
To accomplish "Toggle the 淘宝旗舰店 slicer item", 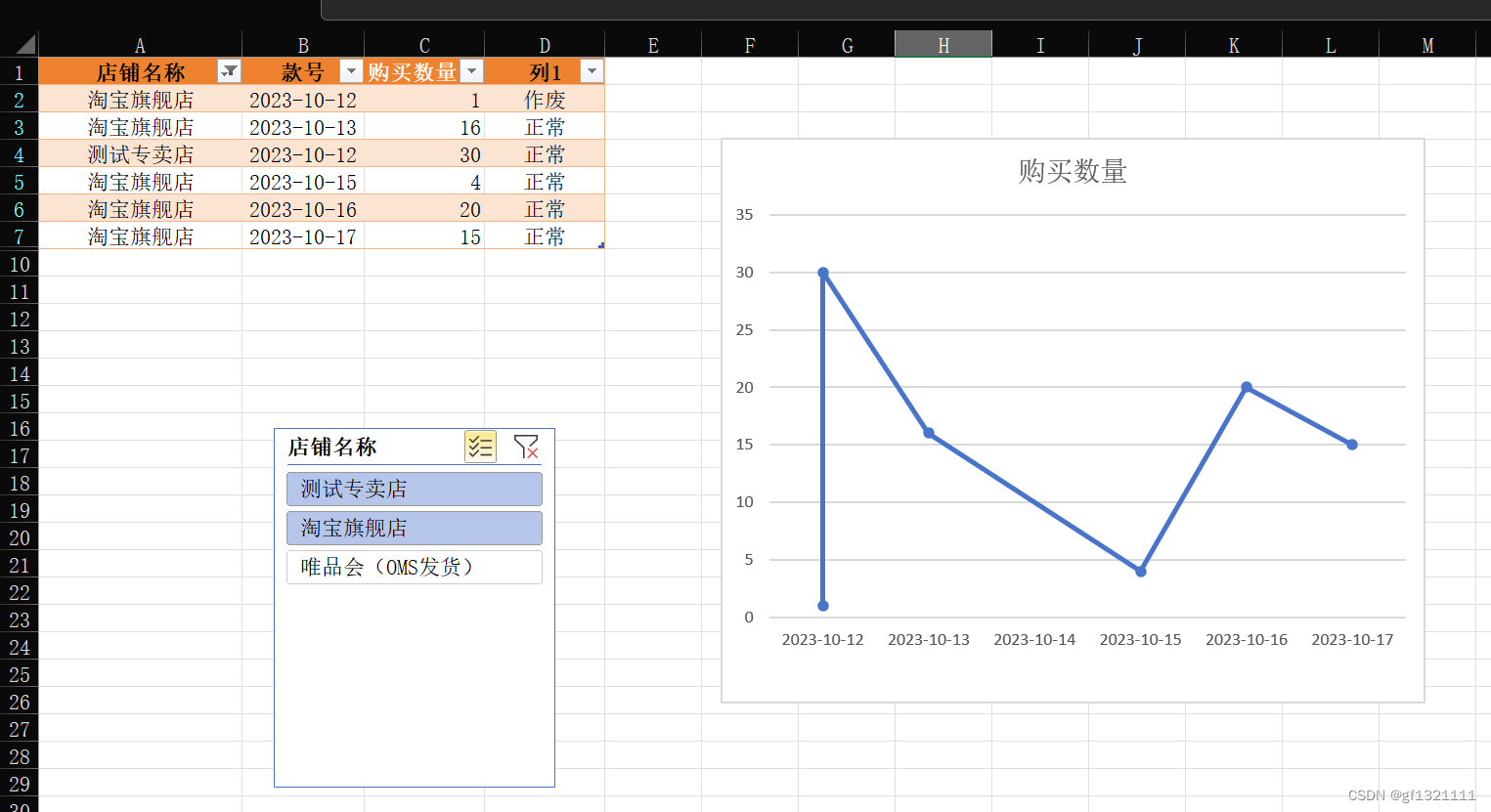I will coord(415,528).
